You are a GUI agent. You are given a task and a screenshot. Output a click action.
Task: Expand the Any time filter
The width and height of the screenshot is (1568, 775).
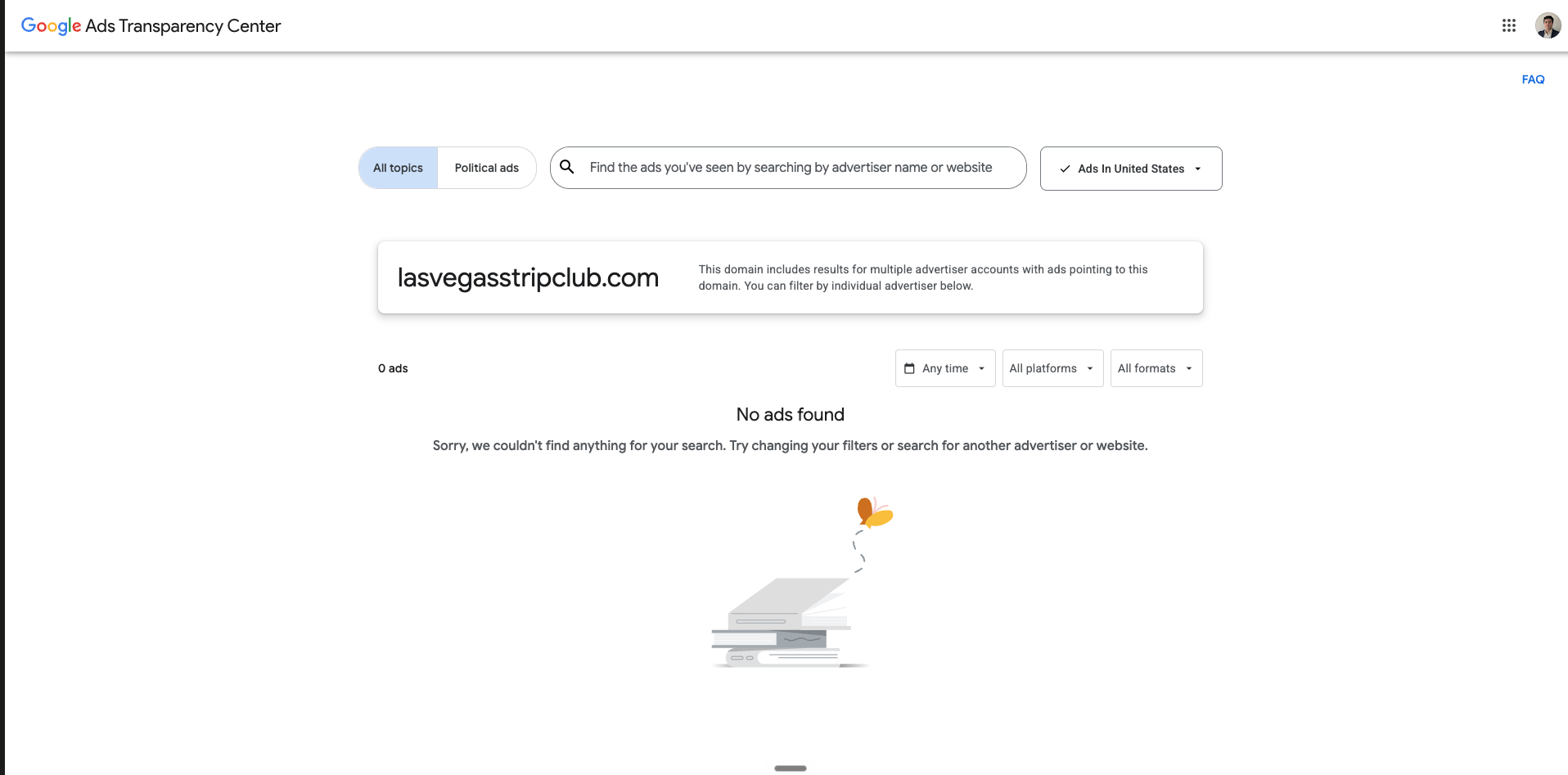(x=945, y=368)
